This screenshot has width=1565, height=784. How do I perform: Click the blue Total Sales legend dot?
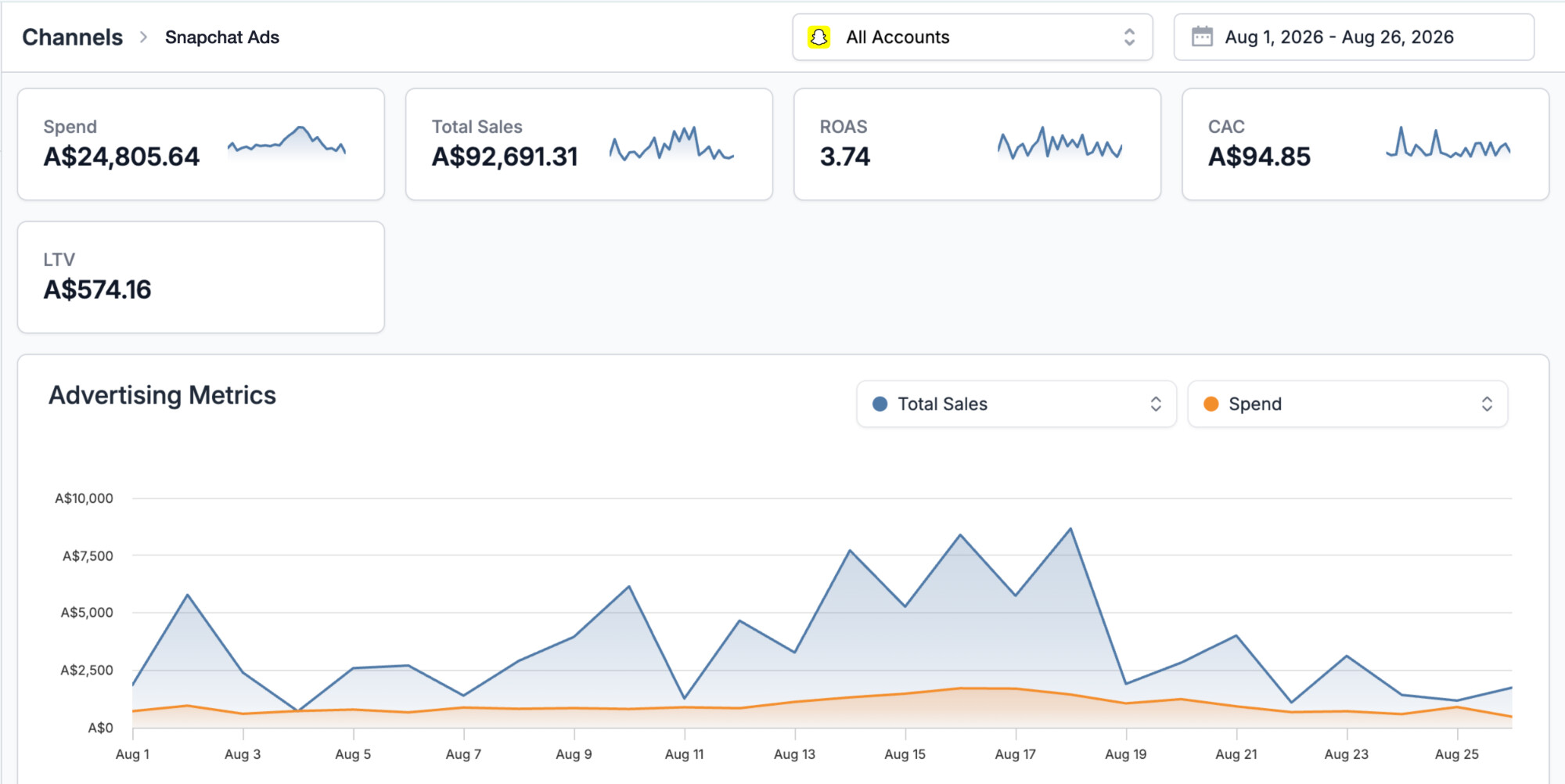[880, 404]
